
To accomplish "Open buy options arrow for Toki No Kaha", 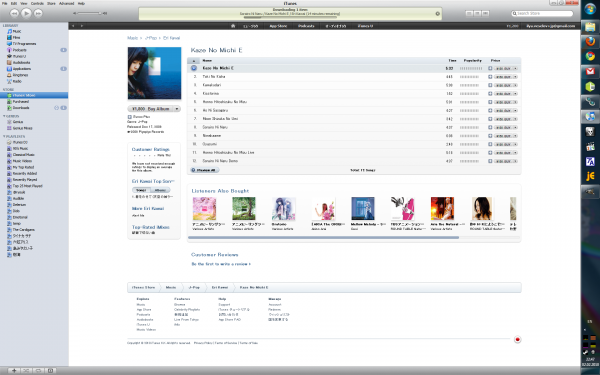I will click(x=515, y=77).
